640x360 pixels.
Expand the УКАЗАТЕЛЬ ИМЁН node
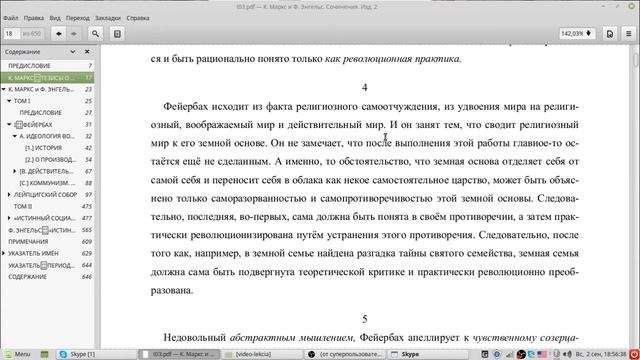click(4, 253)
